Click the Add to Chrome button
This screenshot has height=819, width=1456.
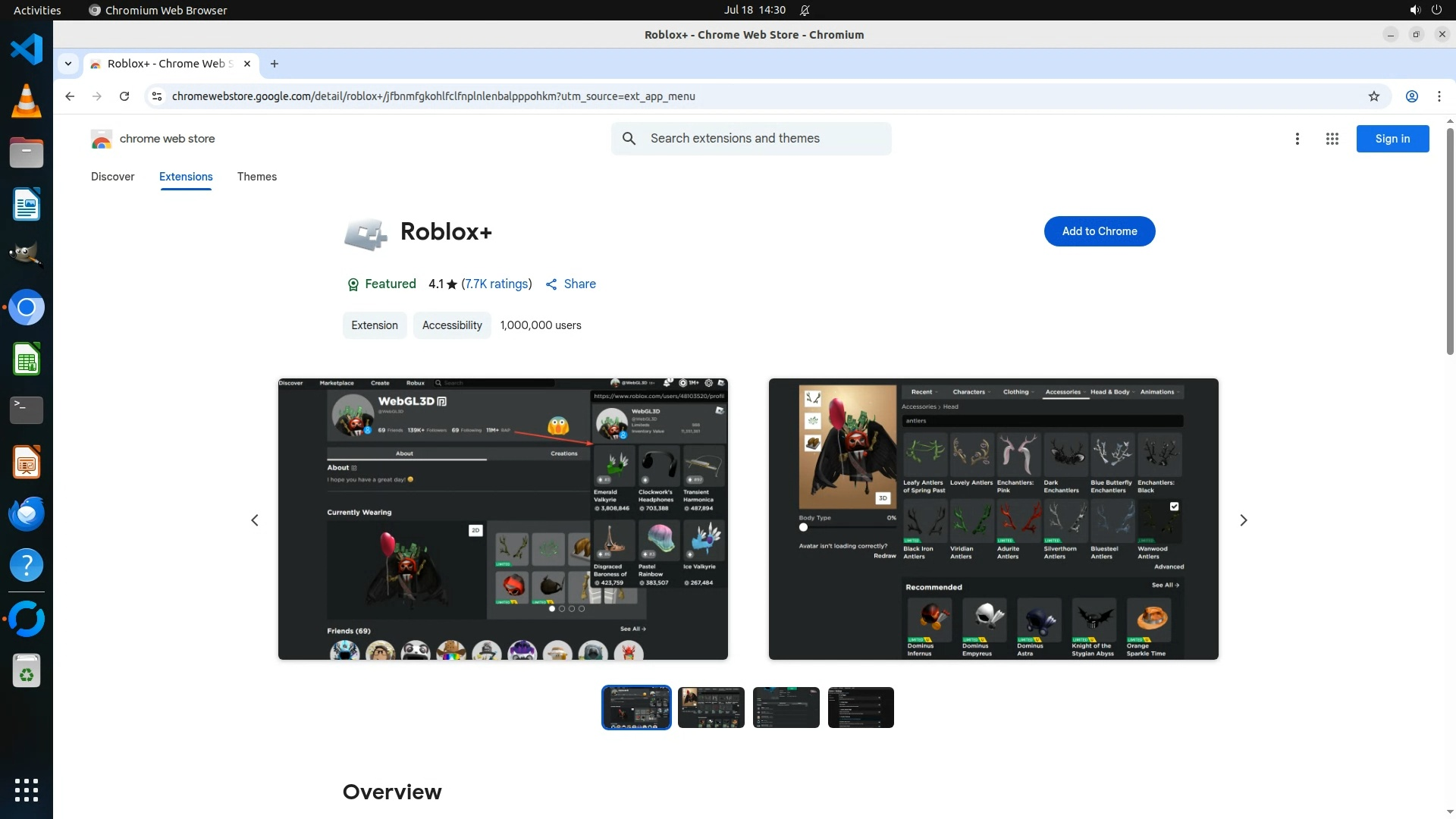pyautogui.click(x=1099, y=231)
